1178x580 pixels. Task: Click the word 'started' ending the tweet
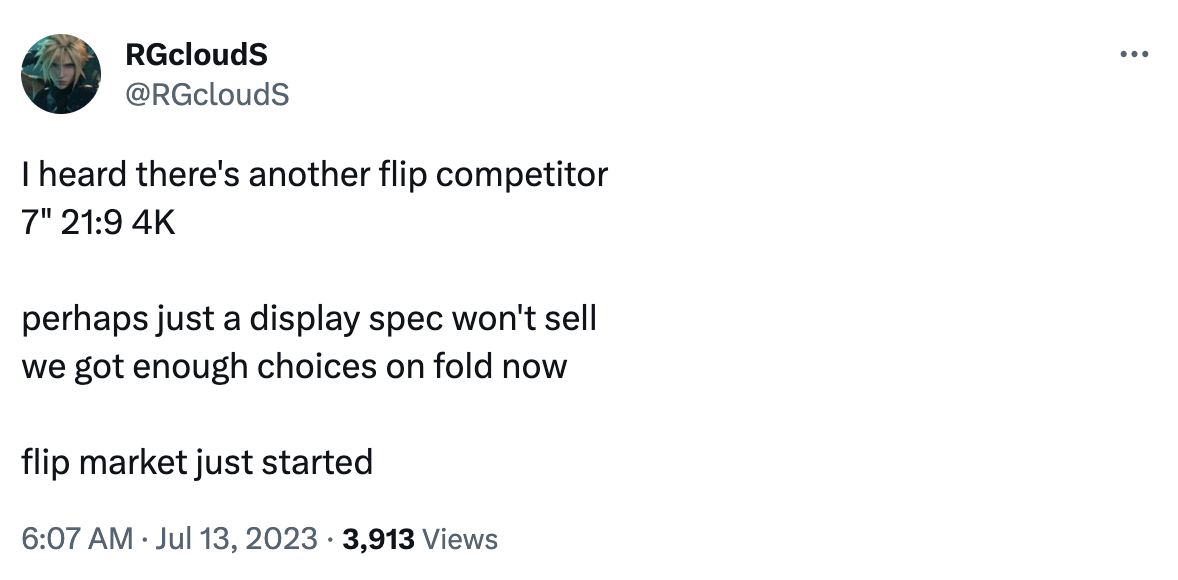pyautogui.click(x=317, y=462)
